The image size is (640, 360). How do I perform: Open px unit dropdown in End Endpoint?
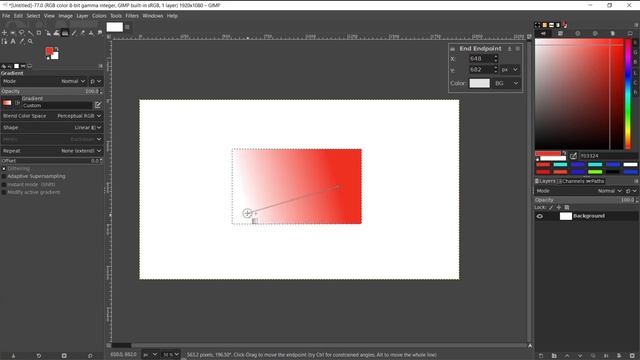510,70
